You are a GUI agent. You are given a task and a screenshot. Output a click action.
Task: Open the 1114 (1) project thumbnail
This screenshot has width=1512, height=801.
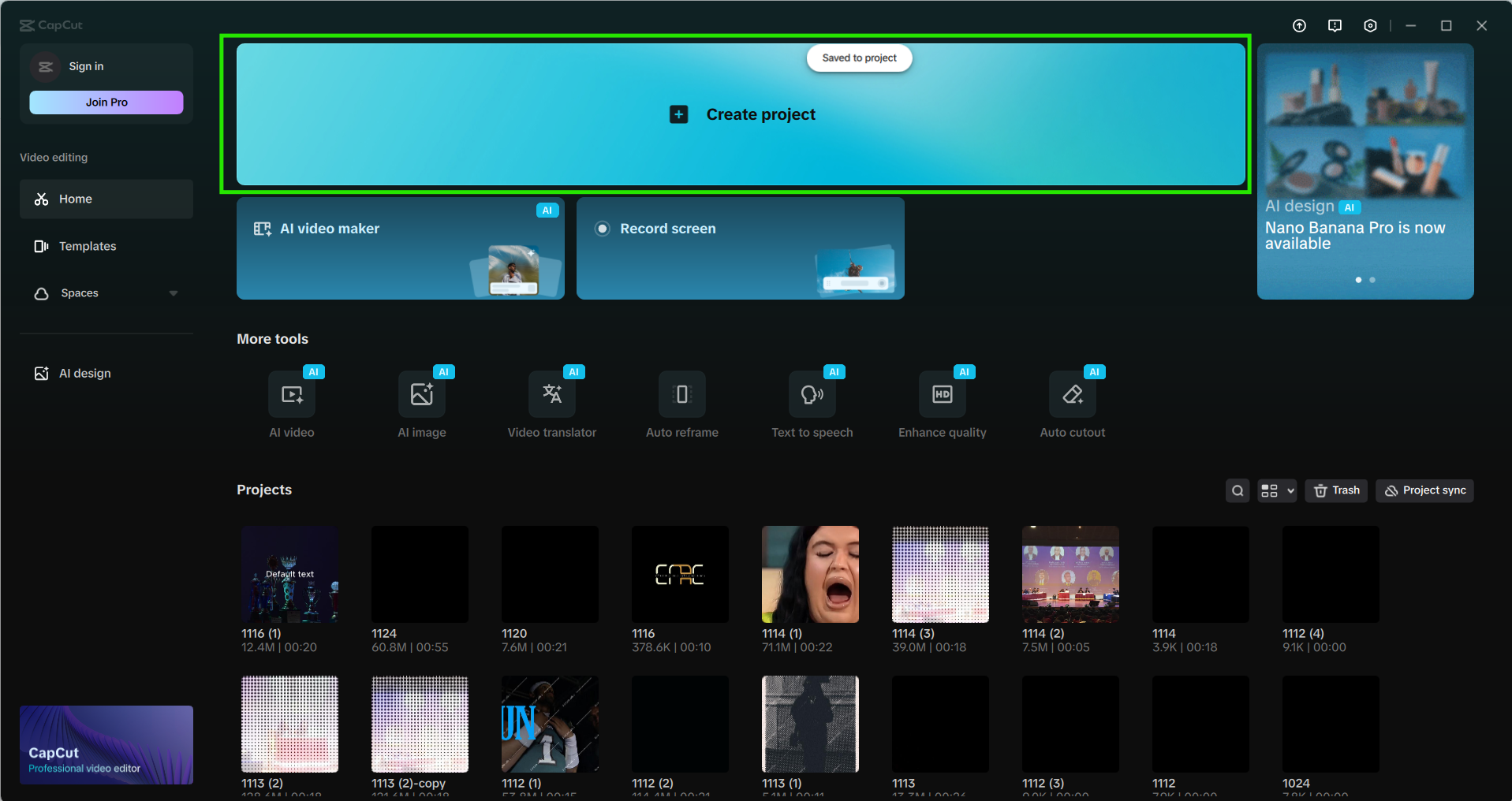tap(810, 574)
